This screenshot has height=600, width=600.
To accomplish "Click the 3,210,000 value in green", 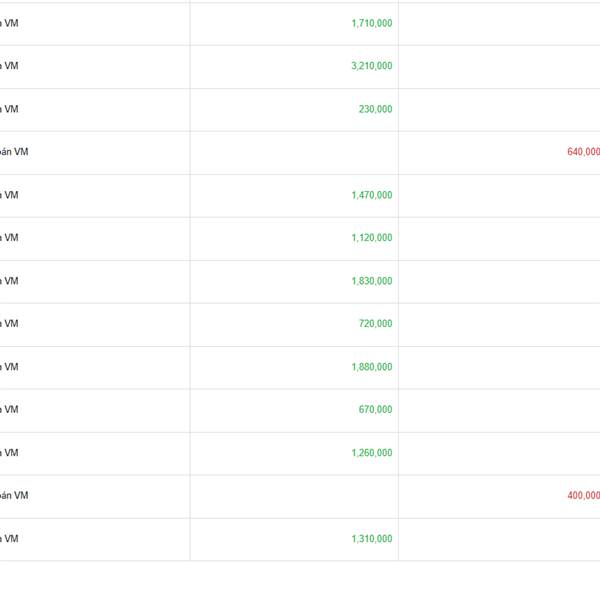I will (372, 66).
